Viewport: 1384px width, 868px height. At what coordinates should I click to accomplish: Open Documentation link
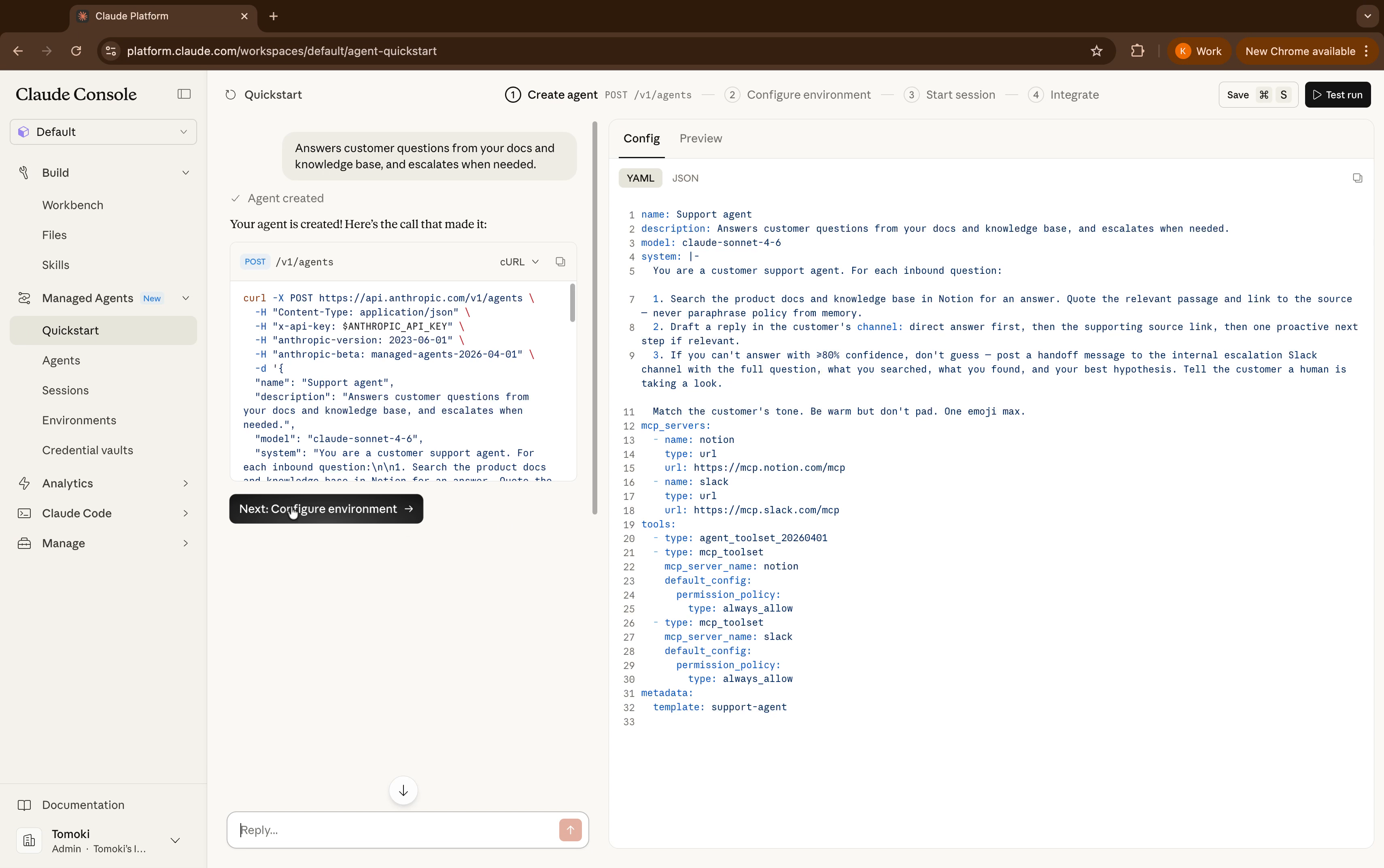[83, 805]
